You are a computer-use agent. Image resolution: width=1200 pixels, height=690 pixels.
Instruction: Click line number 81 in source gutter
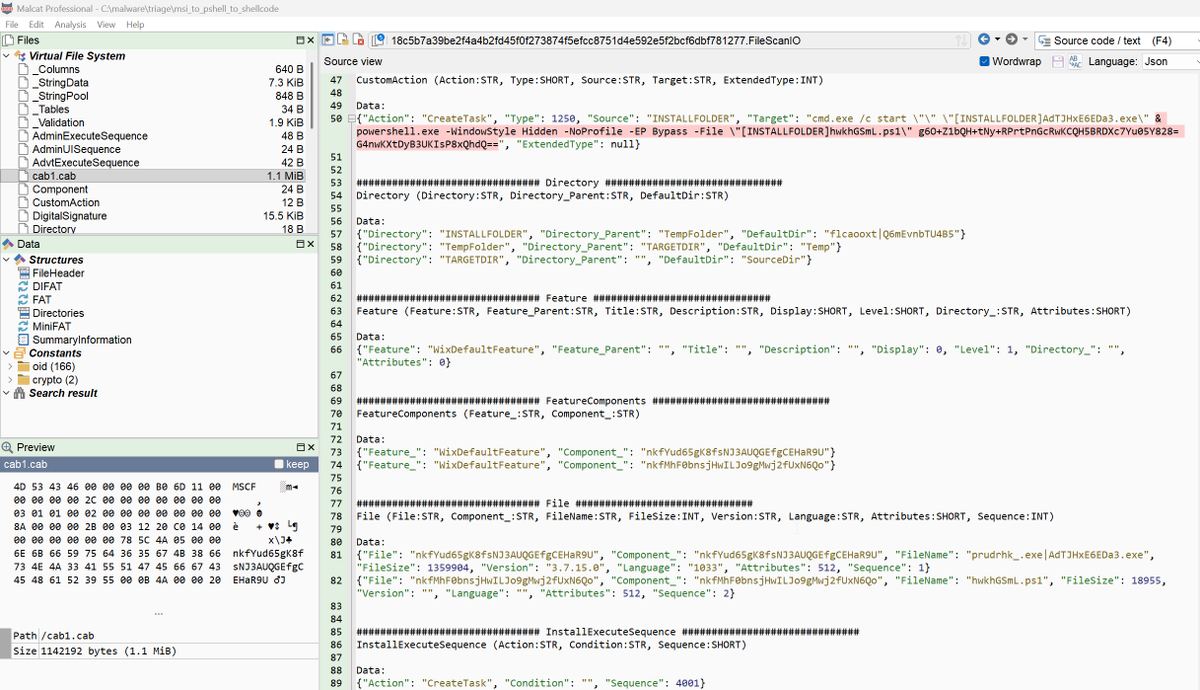tap(335, 554)
